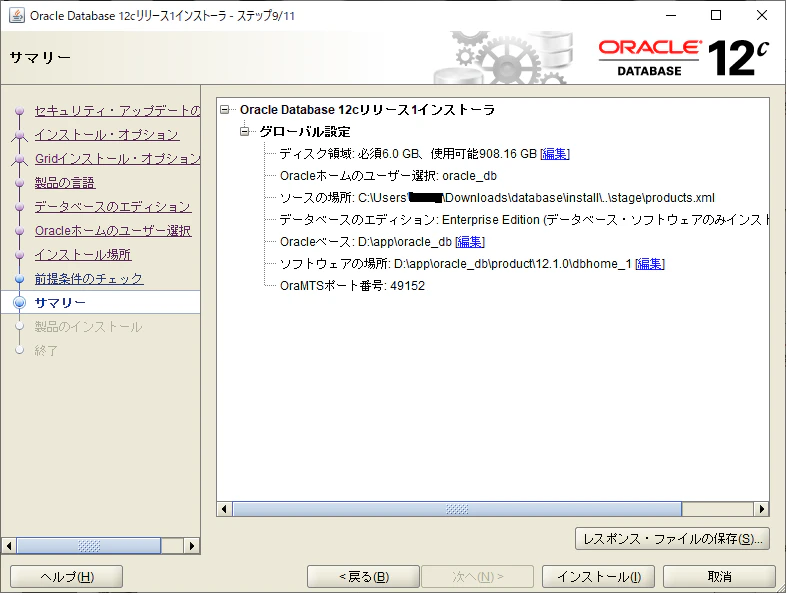This screenshot has height=595, width=787.
Task: Open the 製品の言語 step
Action: click(65, 183)
